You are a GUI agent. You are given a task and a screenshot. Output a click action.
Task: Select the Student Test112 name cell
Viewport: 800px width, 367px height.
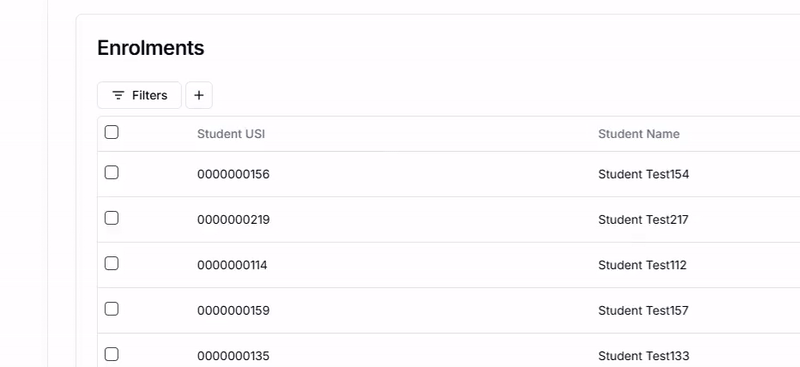click(x=642, y=265)
